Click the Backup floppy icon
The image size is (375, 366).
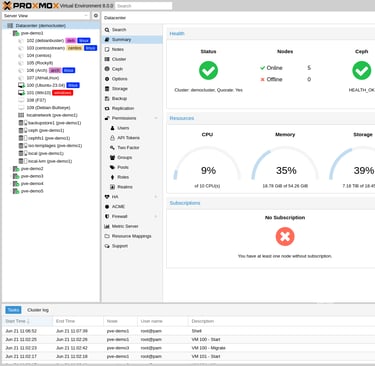click(107, 99)
